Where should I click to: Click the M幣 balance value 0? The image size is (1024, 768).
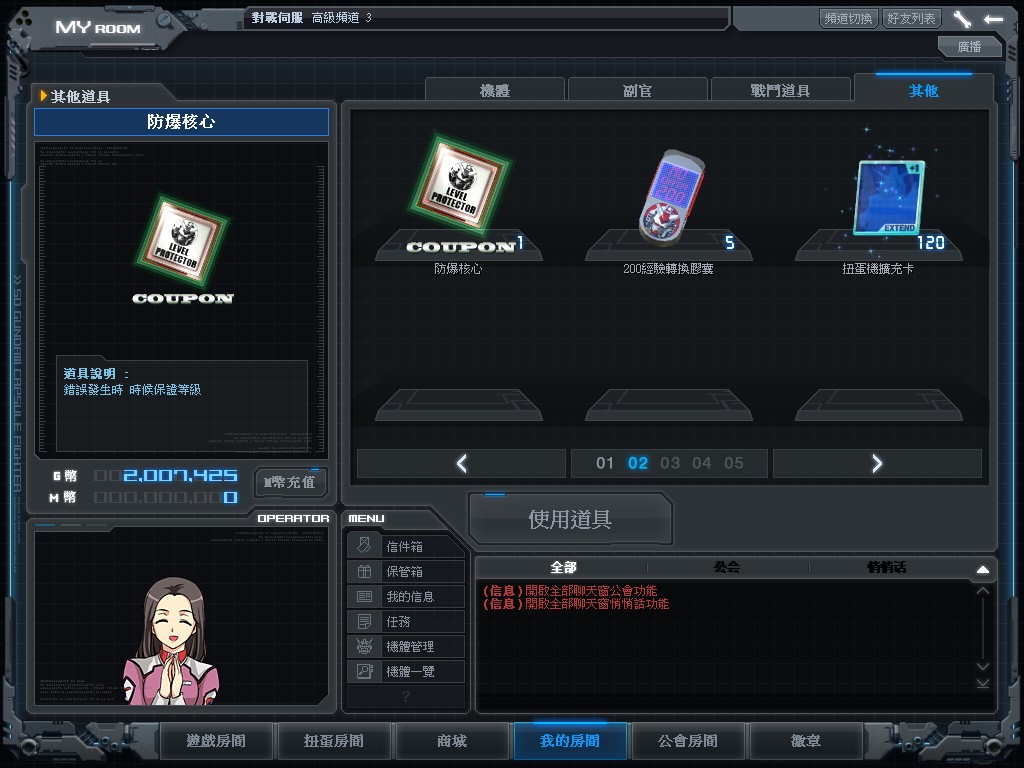[x=231, y=498]
